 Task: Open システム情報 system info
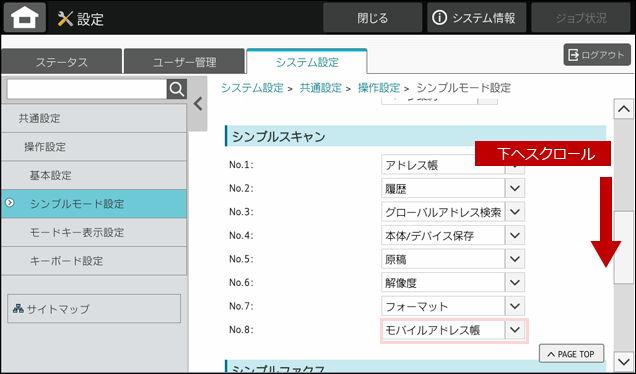[476, 17]
